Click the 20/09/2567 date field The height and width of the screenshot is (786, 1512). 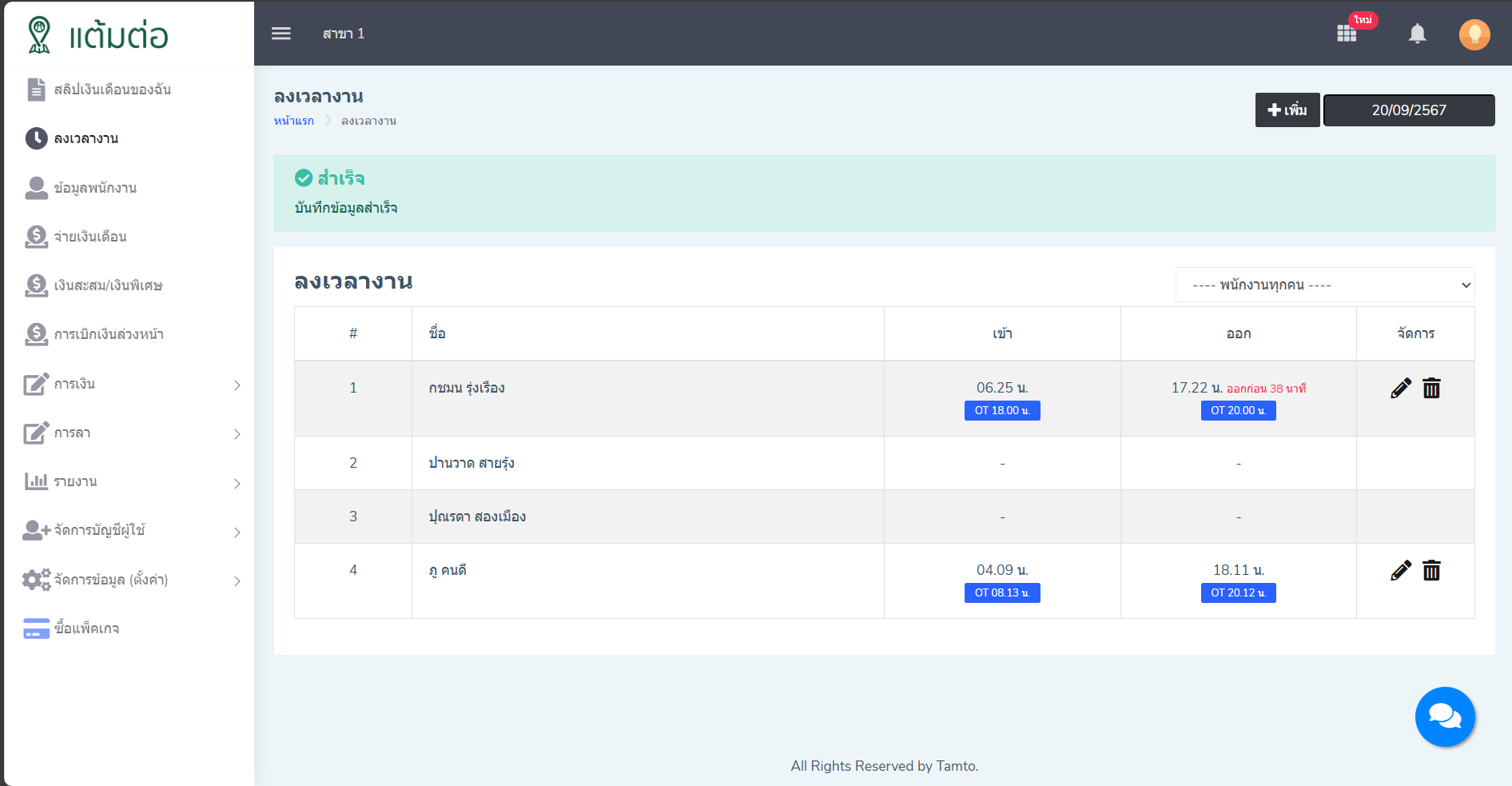click(x=1408, y=110)
